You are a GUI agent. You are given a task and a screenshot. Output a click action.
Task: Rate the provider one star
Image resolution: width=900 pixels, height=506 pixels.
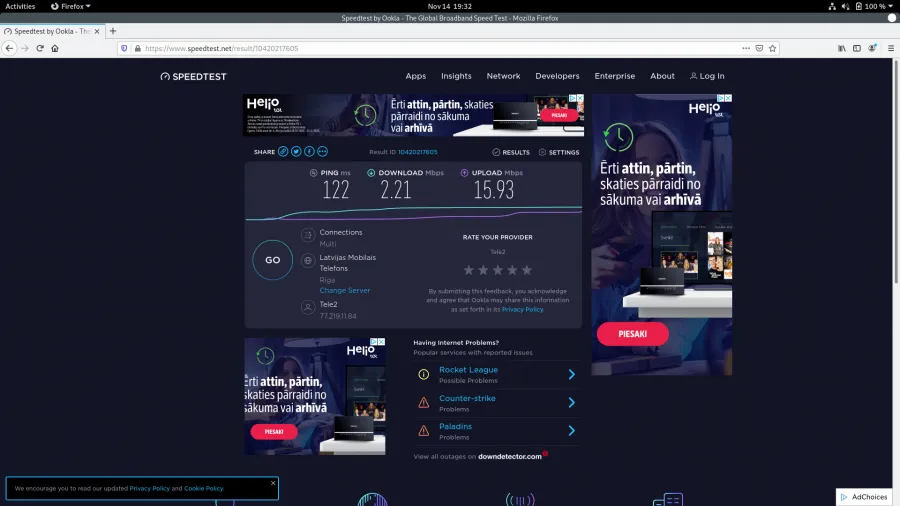[469, 270]
